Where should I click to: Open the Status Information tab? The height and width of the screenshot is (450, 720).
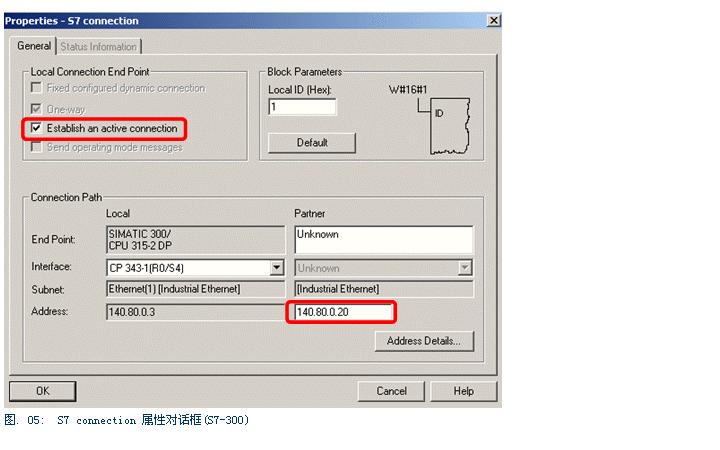(x=98, y=46)
